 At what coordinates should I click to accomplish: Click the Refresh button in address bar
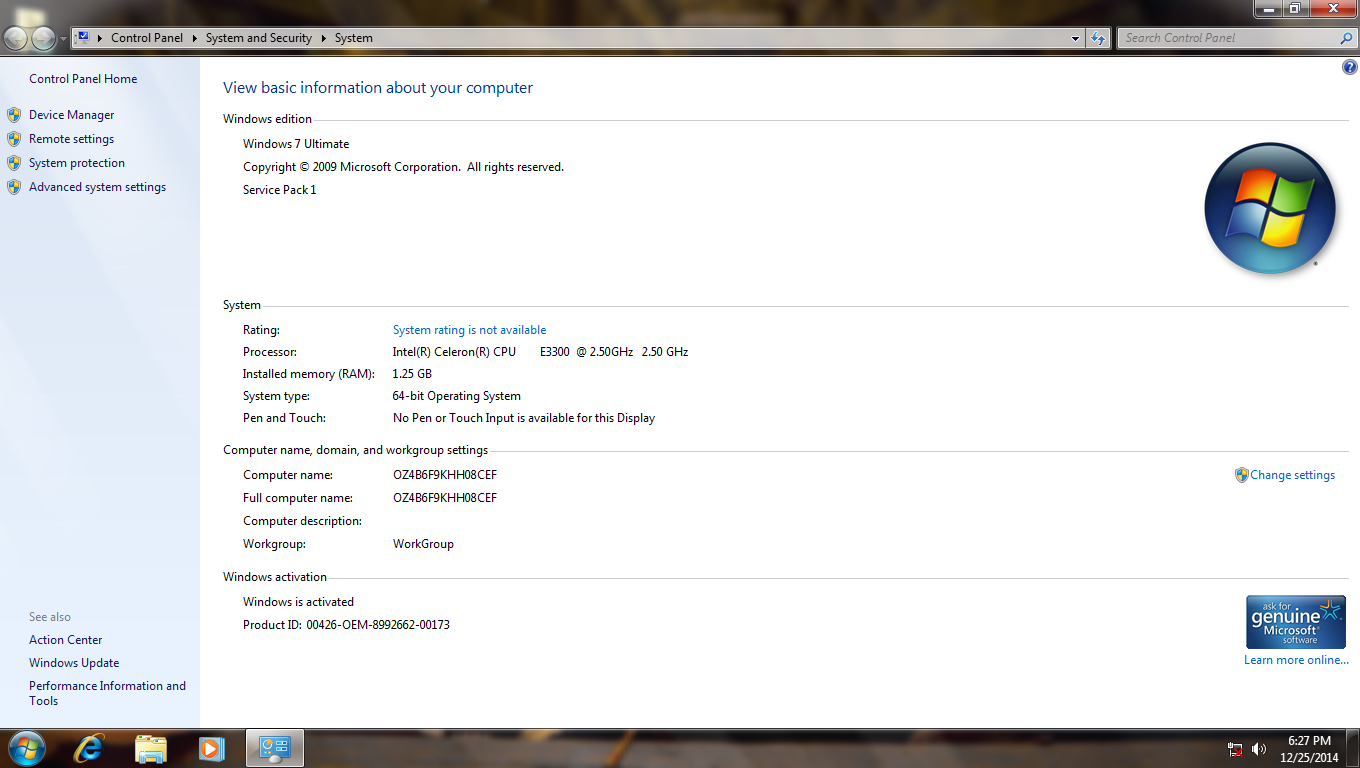point(1098,38)
